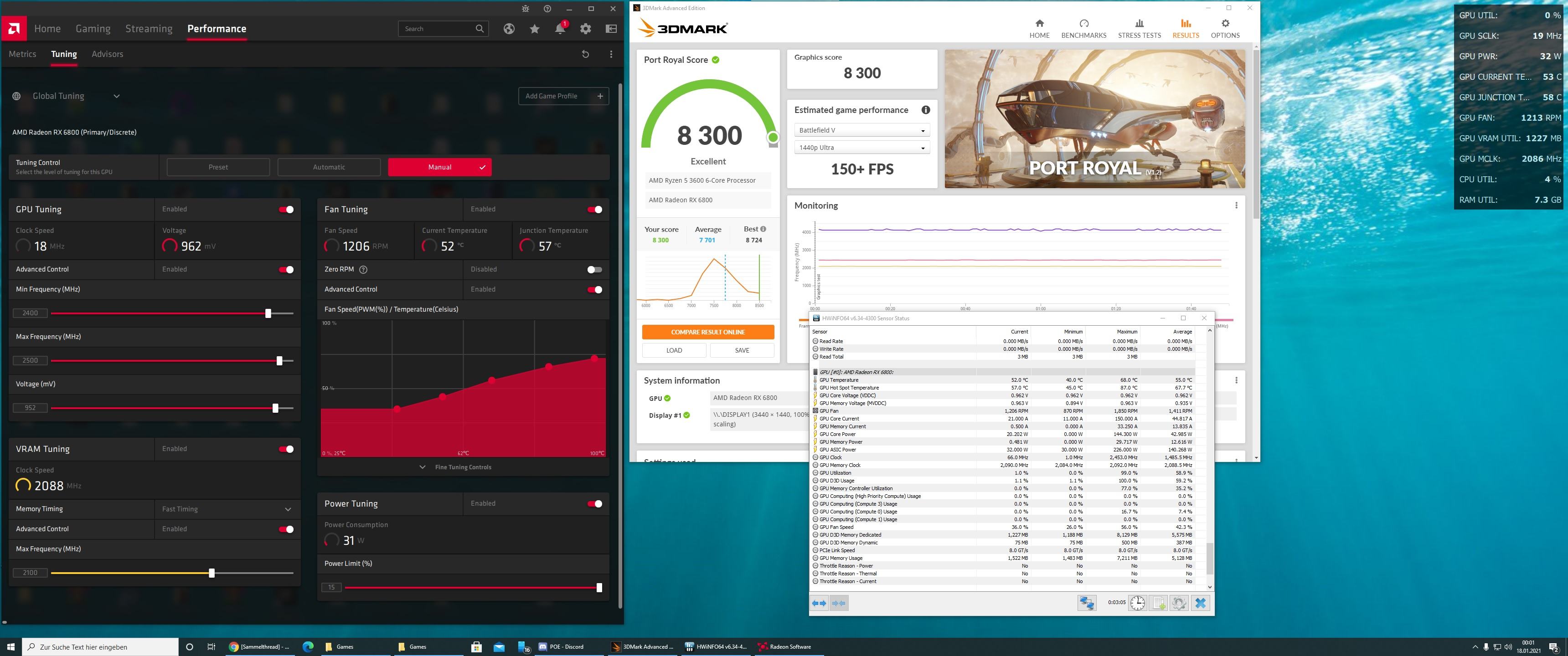The height and width of the screenshot is (656, 1568).
Task: Toggle the Power Tuning switch
Action: 595,503
